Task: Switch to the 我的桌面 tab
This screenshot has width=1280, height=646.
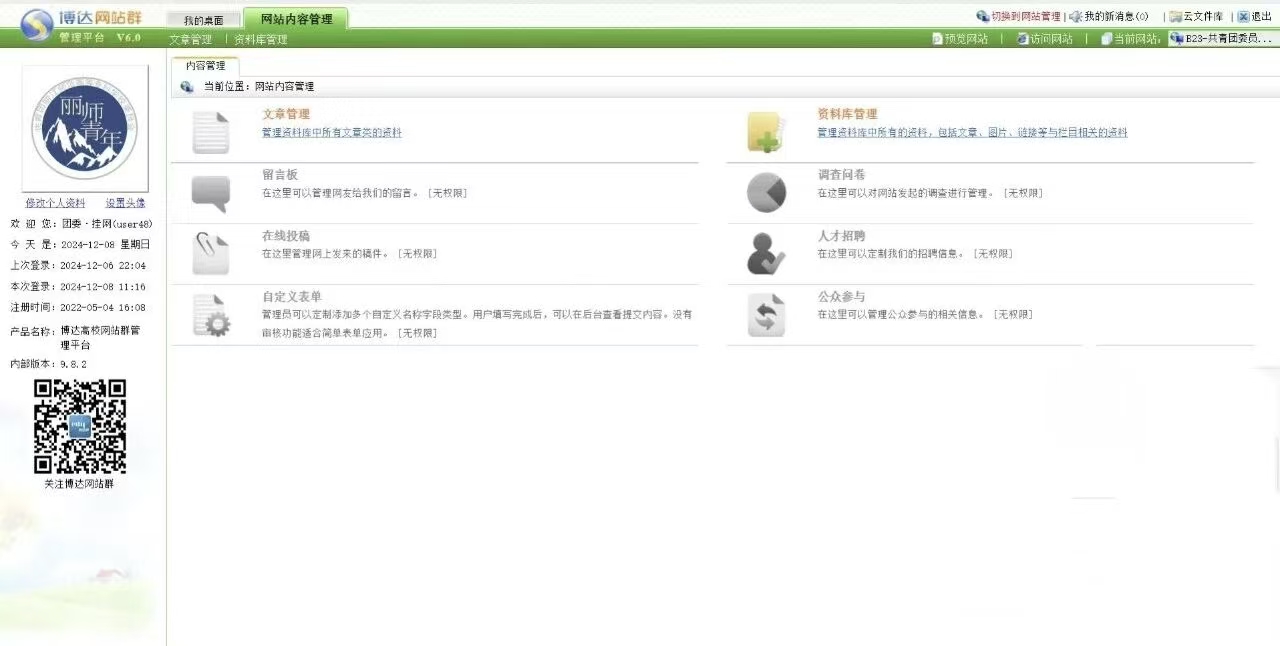Action: point(203,20)
